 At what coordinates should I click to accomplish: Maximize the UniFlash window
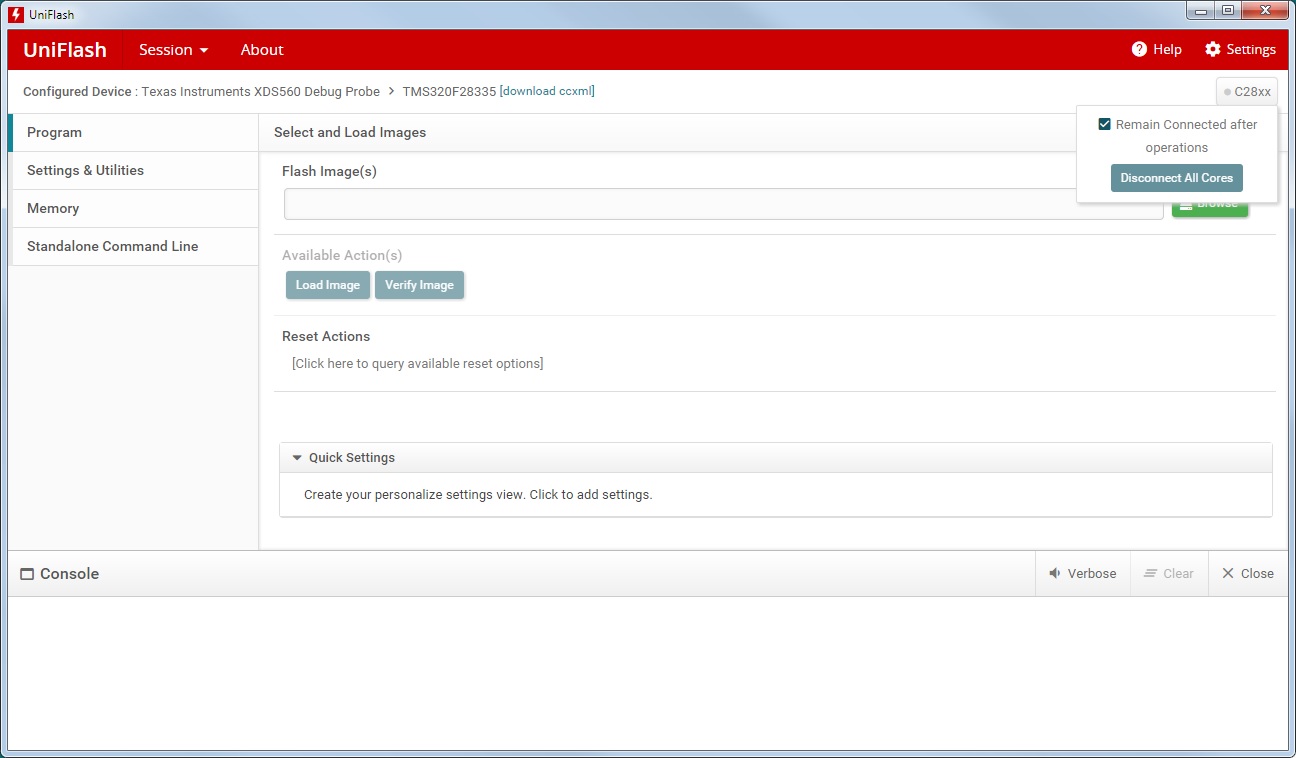click(1227, 11)
